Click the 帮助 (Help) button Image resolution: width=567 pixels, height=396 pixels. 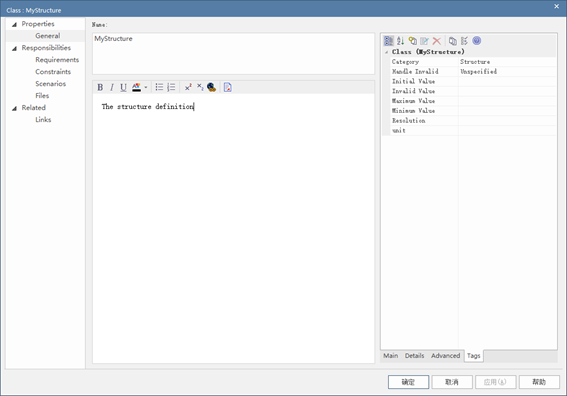(539, 382)
